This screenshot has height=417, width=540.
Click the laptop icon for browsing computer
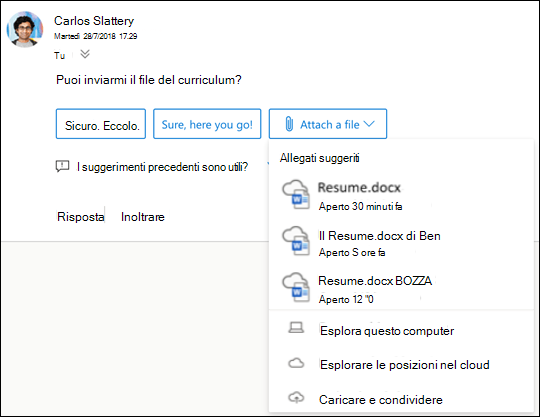coord(296,328)
